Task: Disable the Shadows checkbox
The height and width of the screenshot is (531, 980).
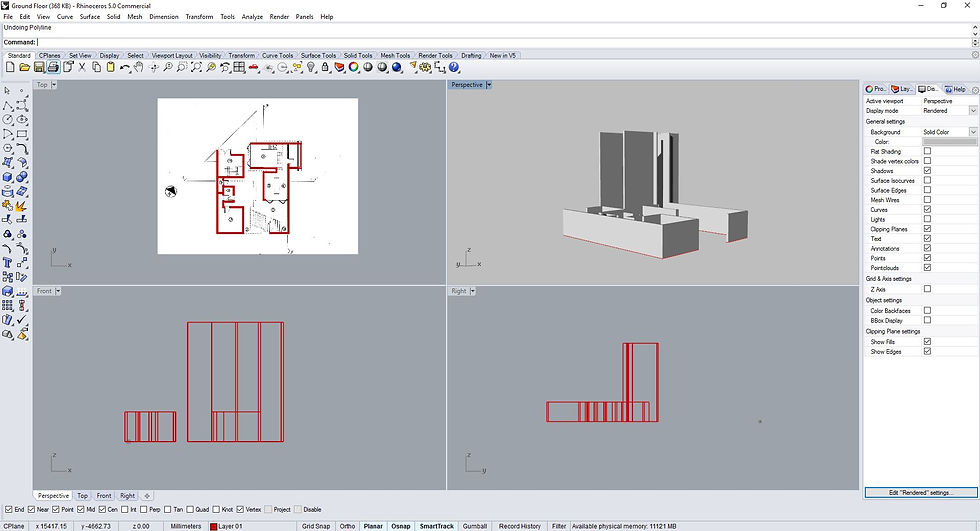Action: coord(928,171)
